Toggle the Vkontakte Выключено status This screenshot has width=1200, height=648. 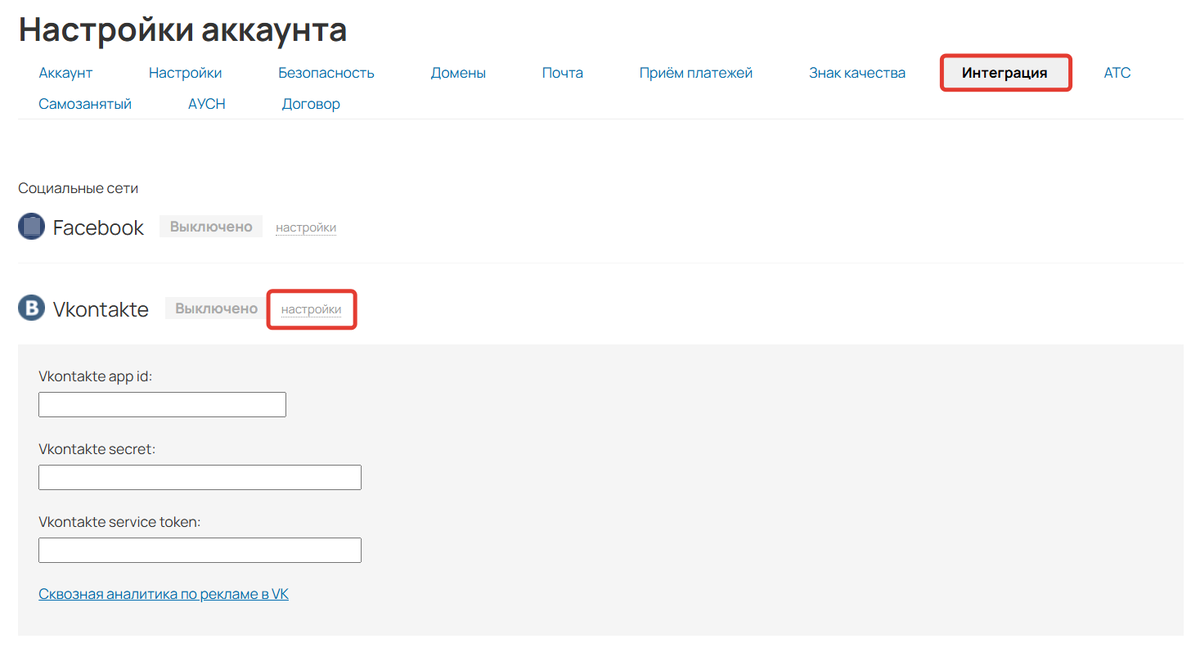214,308
